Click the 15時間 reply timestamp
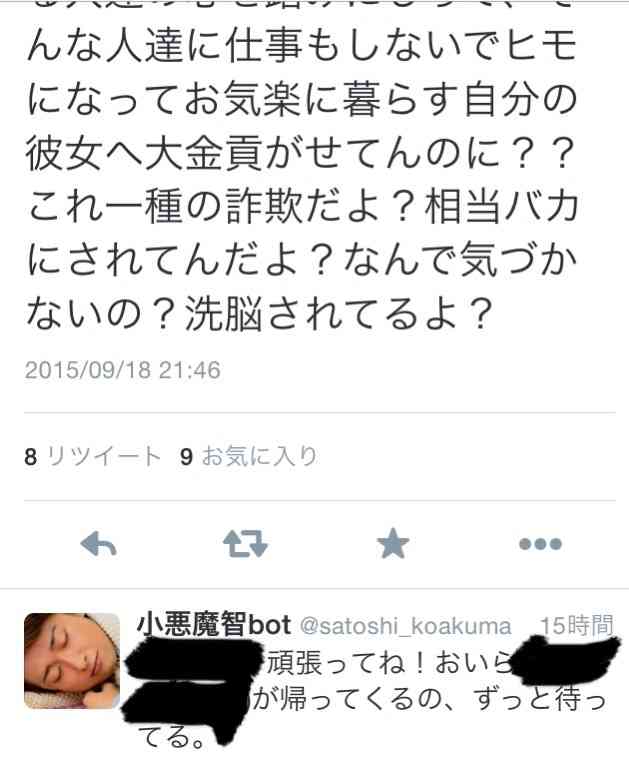This screenshot has height=767, width=629. [576, 625]
